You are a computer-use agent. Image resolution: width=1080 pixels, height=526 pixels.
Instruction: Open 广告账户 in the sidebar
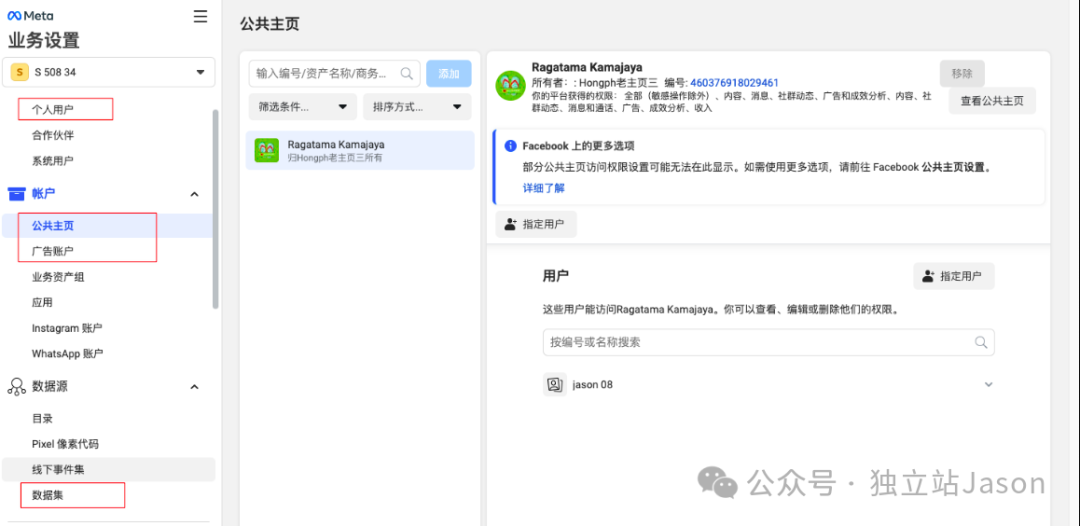[x=52, y=251]
